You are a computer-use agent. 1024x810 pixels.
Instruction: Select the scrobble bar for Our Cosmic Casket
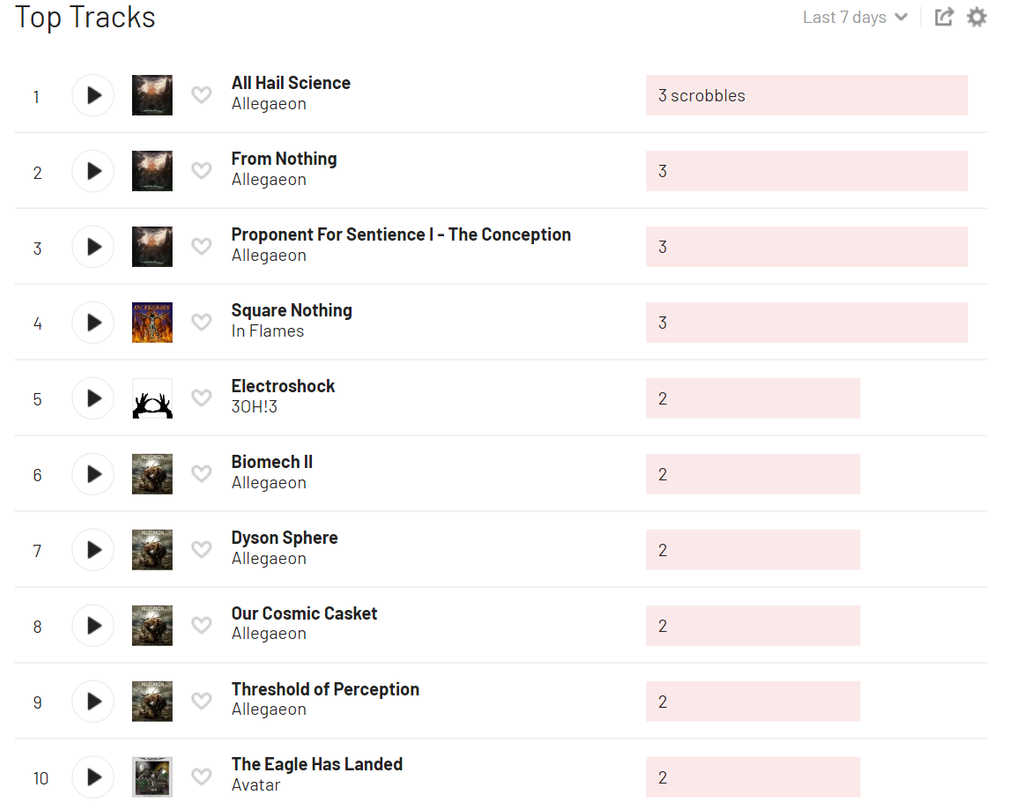tap(753, 626)
